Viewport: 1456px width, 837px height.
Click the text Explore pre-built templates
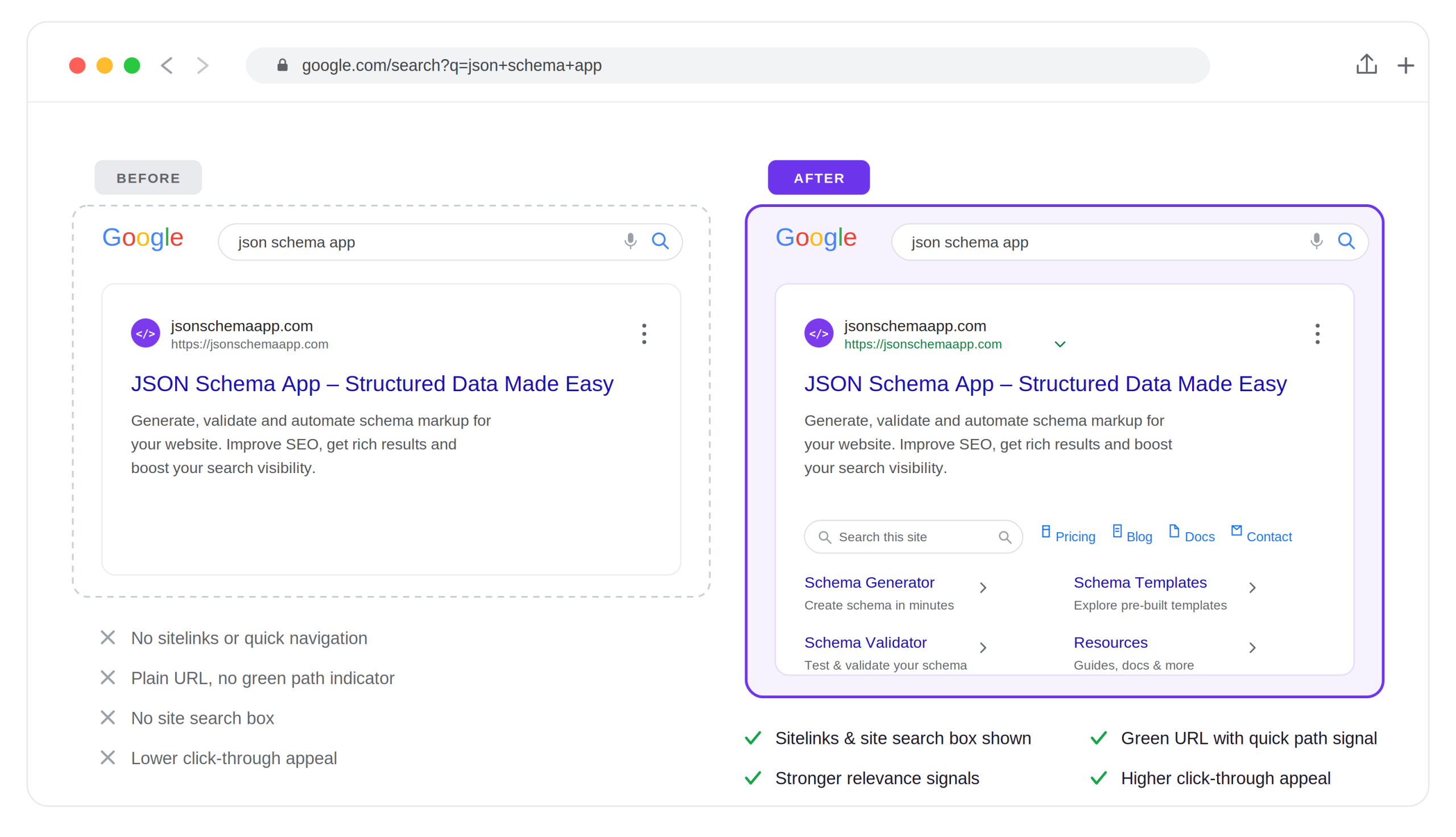[x=1150, y=606]
